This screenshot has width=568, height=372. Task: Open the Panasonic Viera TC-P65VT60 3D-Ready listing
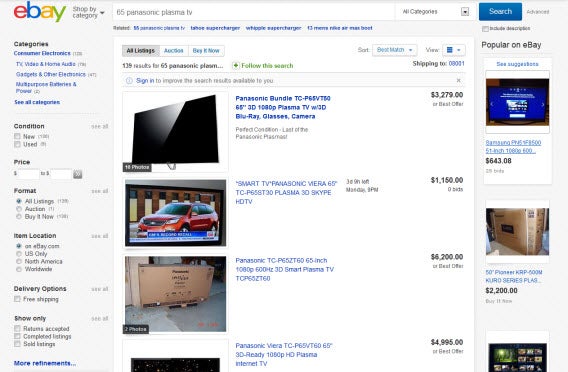point(284,355)
